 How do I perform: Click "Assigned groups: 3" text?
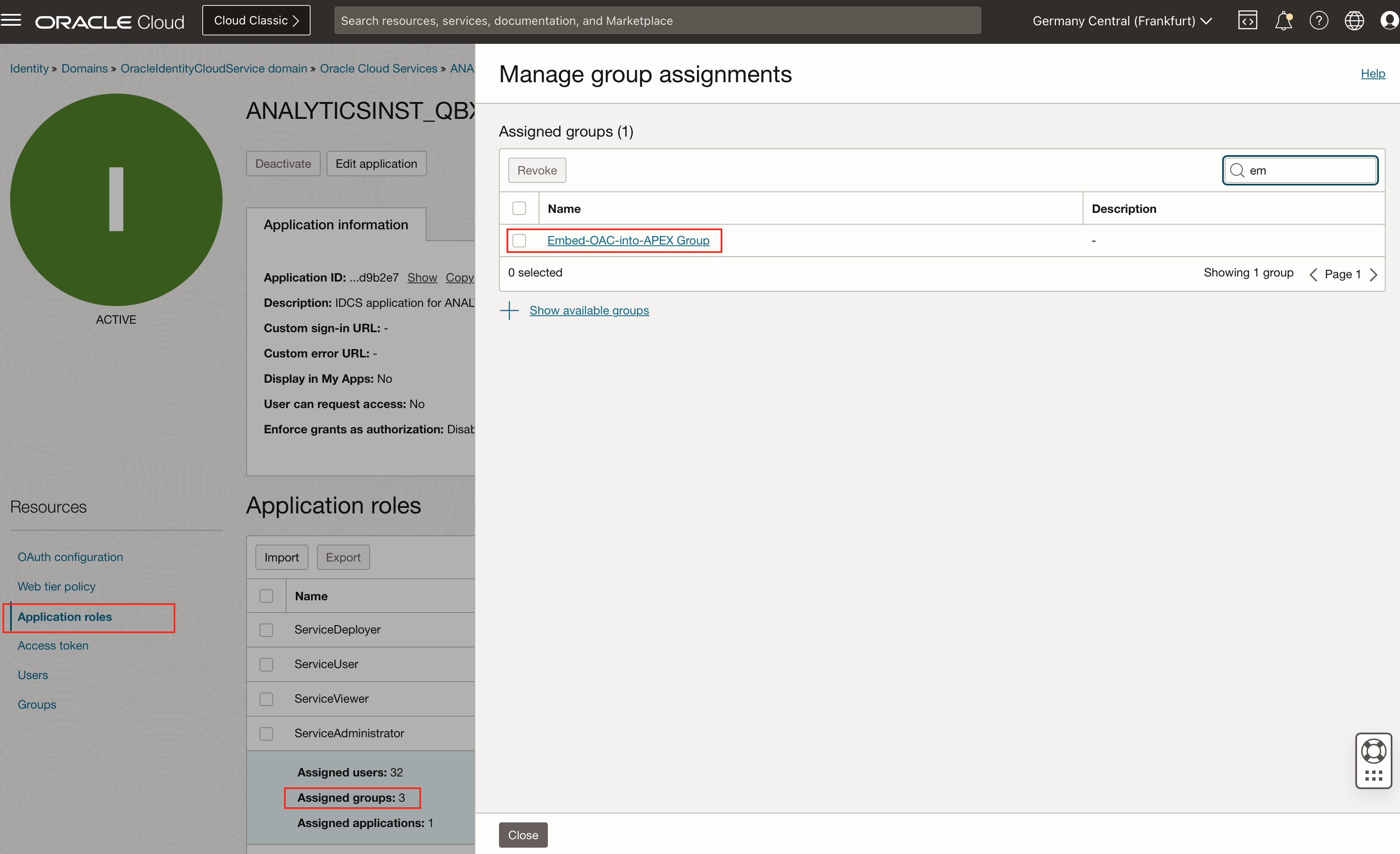[351, 798]
